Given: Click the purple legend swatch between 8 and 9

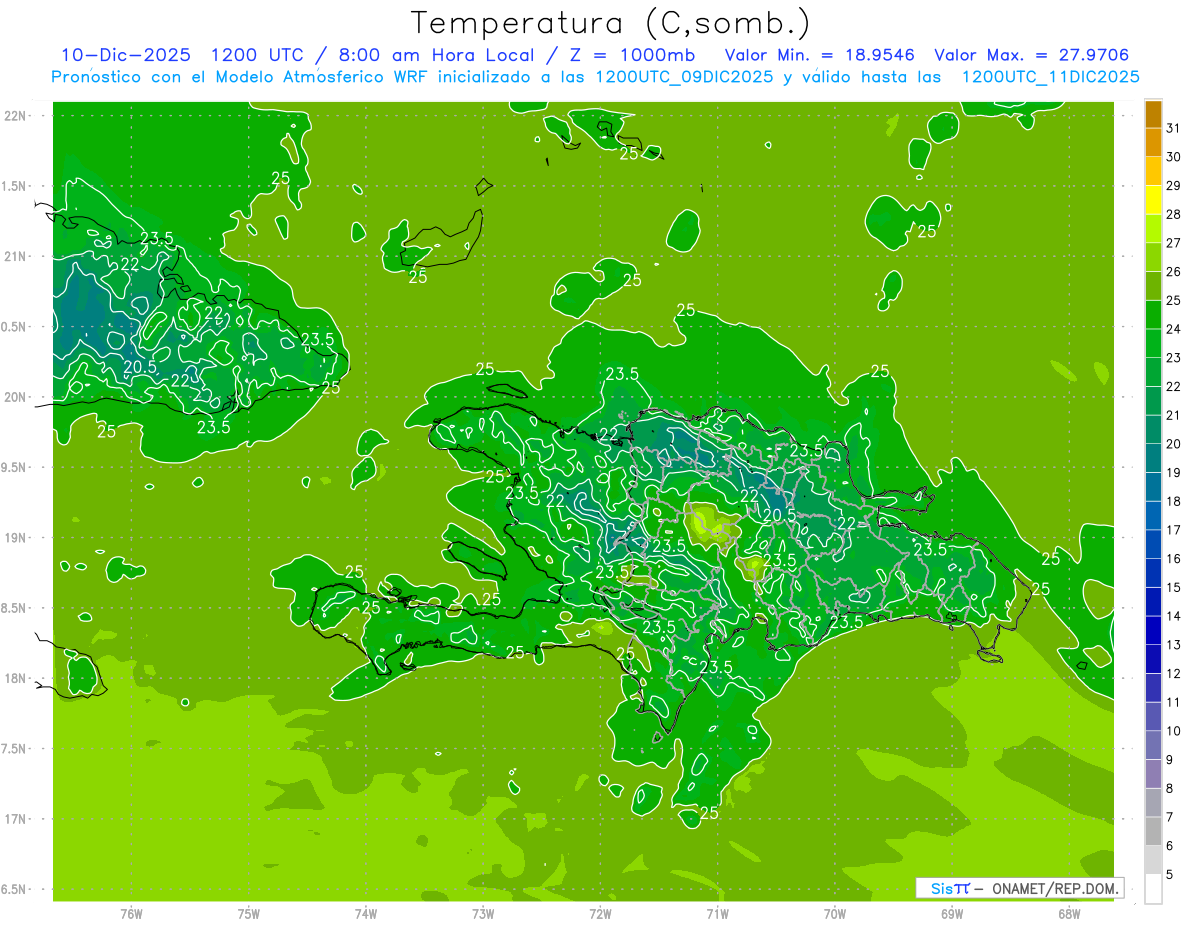Looking at the screenshot, I should click(1153, 774).
